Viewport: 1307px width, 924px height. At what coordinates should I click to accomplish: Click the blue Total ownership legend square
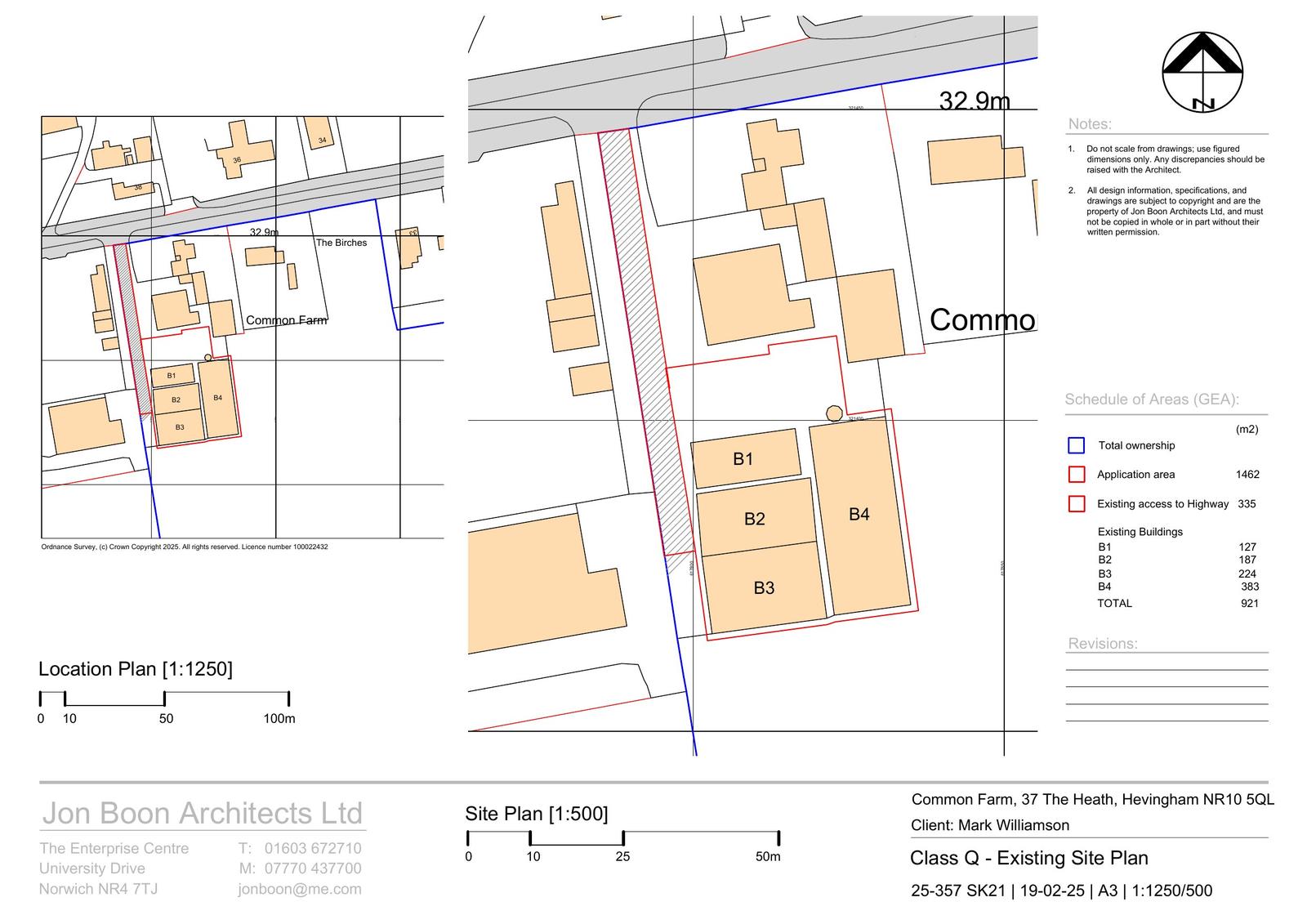click(x=1076, y=445)
